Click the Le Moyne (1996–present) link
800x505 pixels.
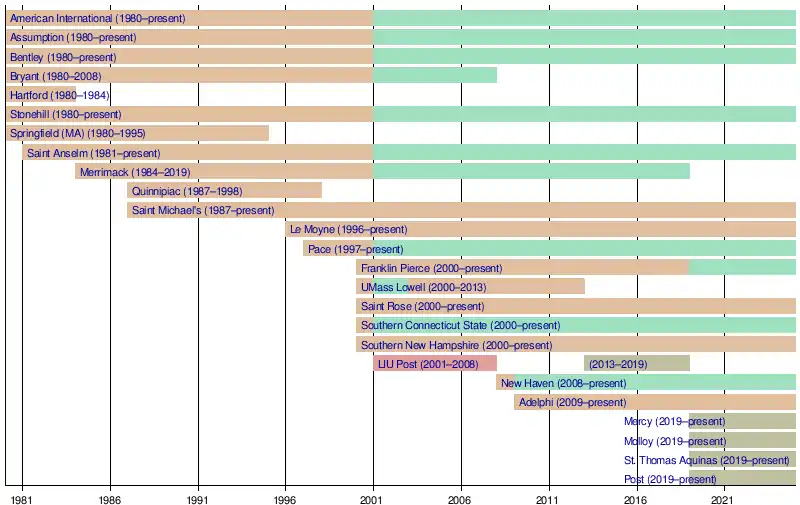pyautogui.click(x=348, y=229)
